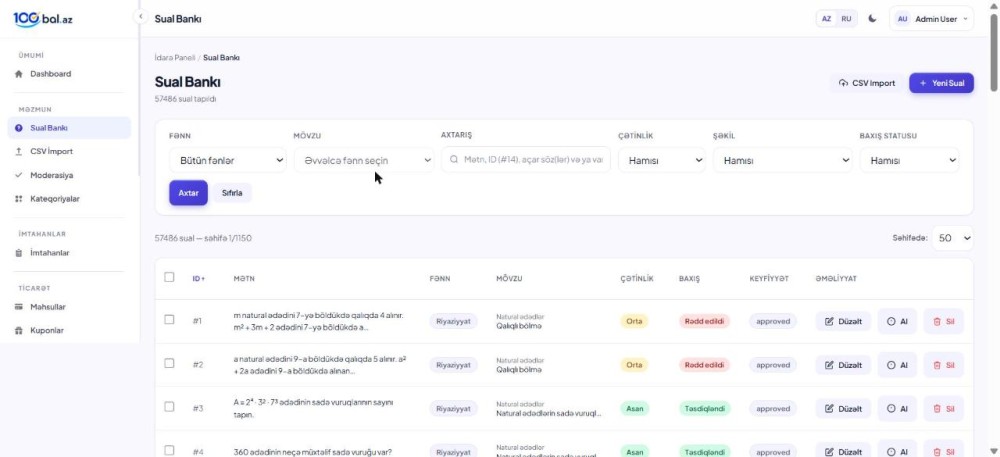This screenshot has width=1000, height=457.
Task: Click the CSV İmport upload icon in sidebar
Action: click(x=18, y=152)
